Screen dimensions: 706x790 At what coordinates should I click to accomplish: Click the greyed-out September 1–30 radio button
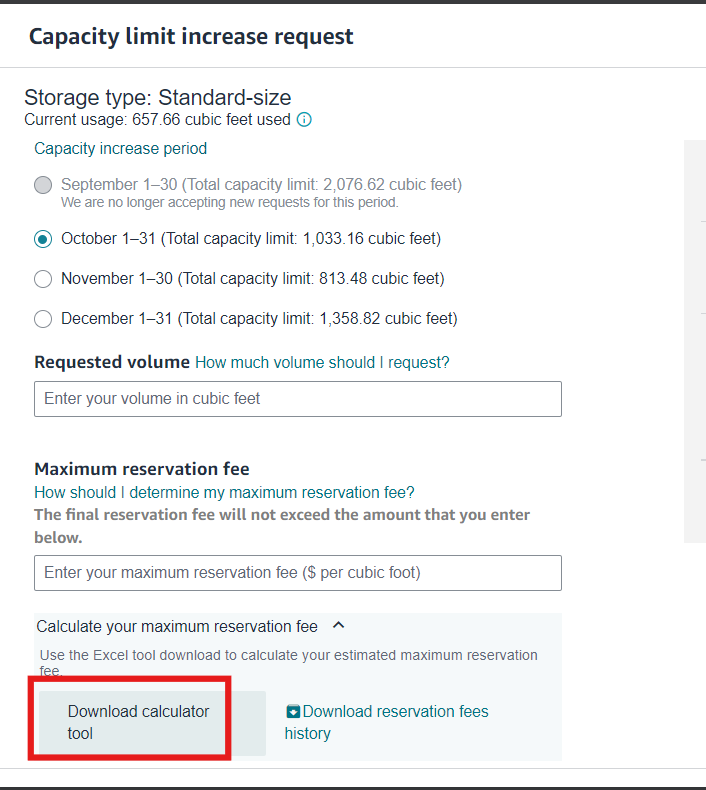pyautogui.click(x=42, y=185)
